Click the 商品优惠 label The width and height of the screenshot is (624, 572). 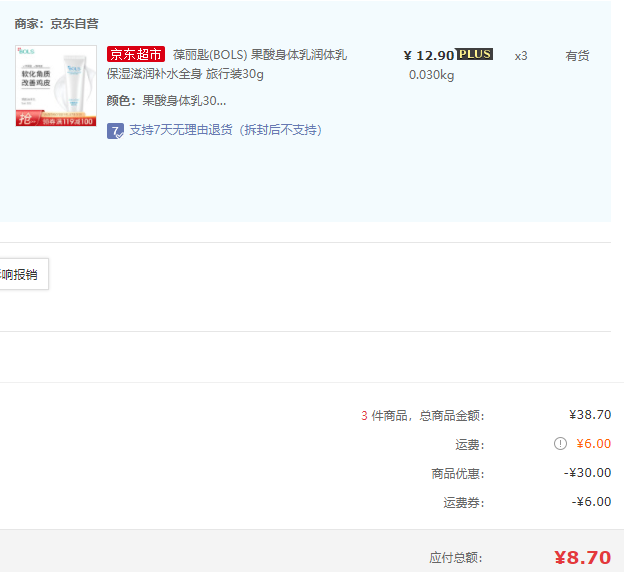tap(458, 474)
